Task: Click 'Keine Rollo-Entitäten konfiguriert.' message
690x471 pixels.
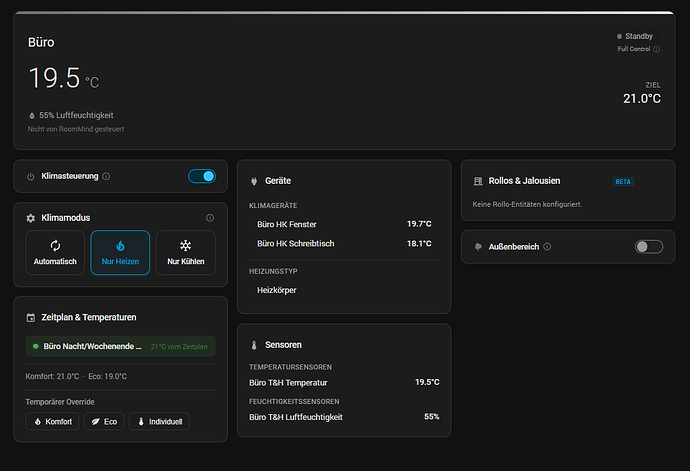Action: (527, 204)
